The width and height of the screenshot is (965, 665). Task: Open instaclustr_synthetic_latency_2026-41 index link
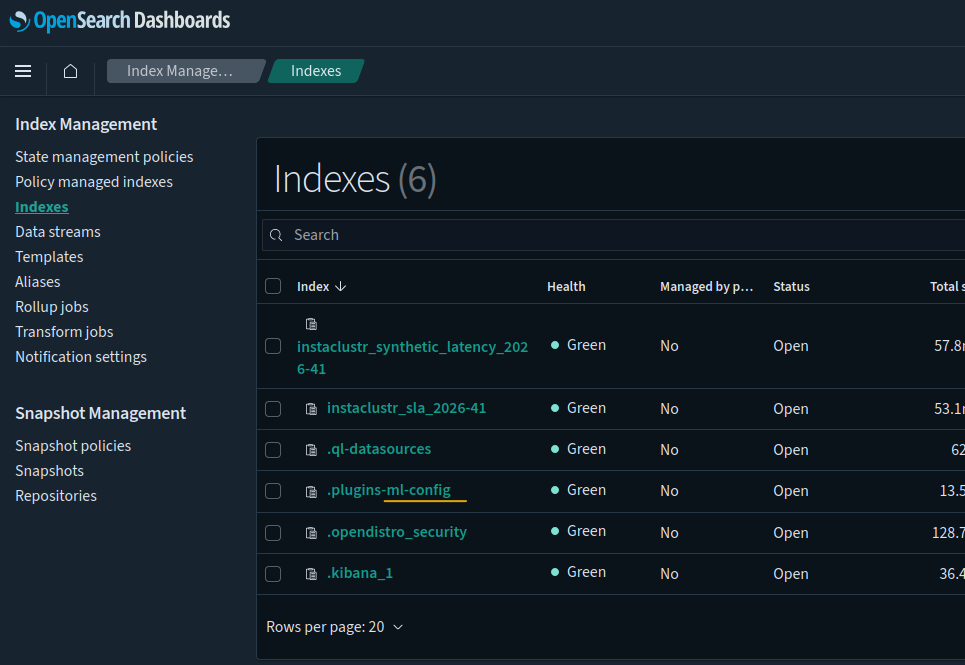tap(412, 358)
